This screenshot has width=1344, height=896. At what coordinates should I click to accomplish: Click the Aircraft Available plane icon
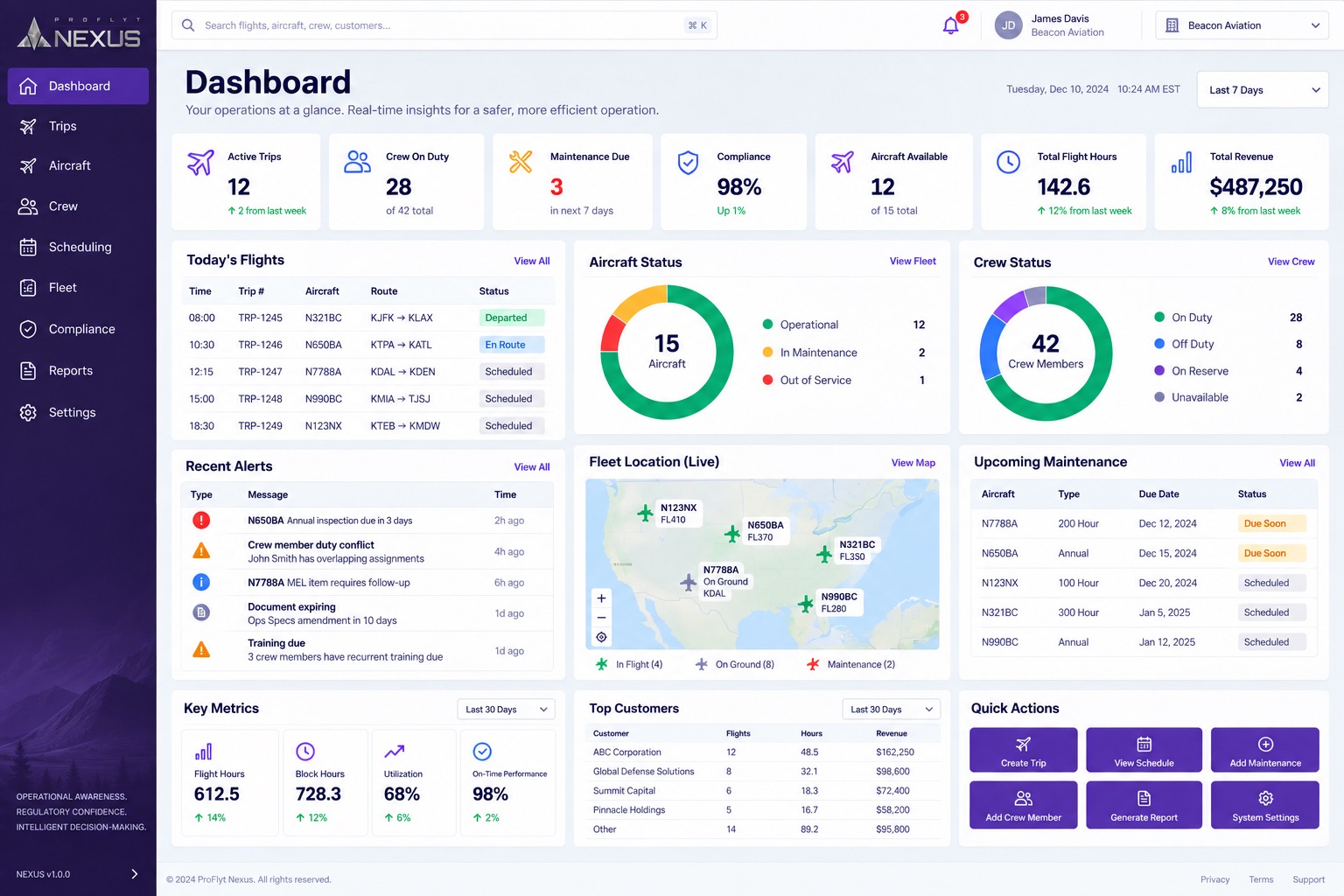843,162
